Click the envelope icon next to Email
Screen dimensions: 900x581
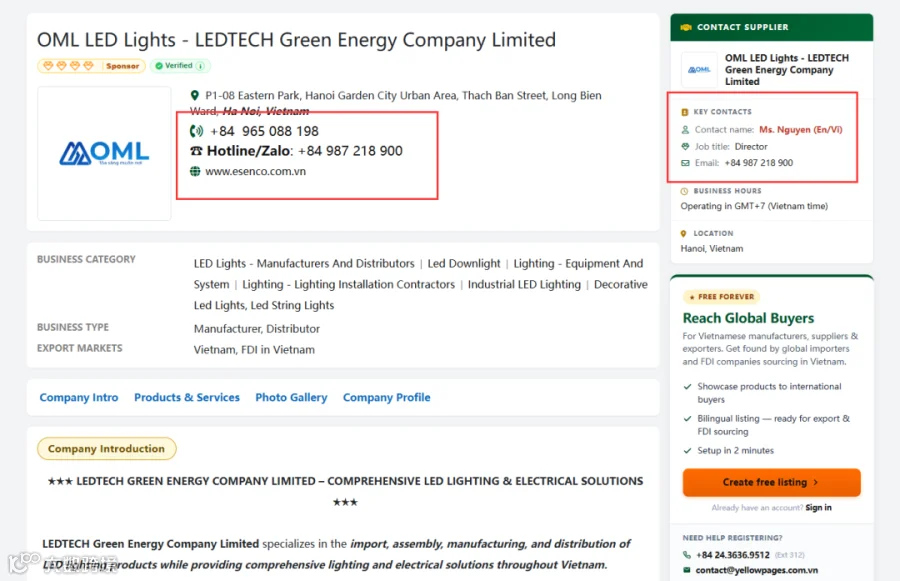685,163
